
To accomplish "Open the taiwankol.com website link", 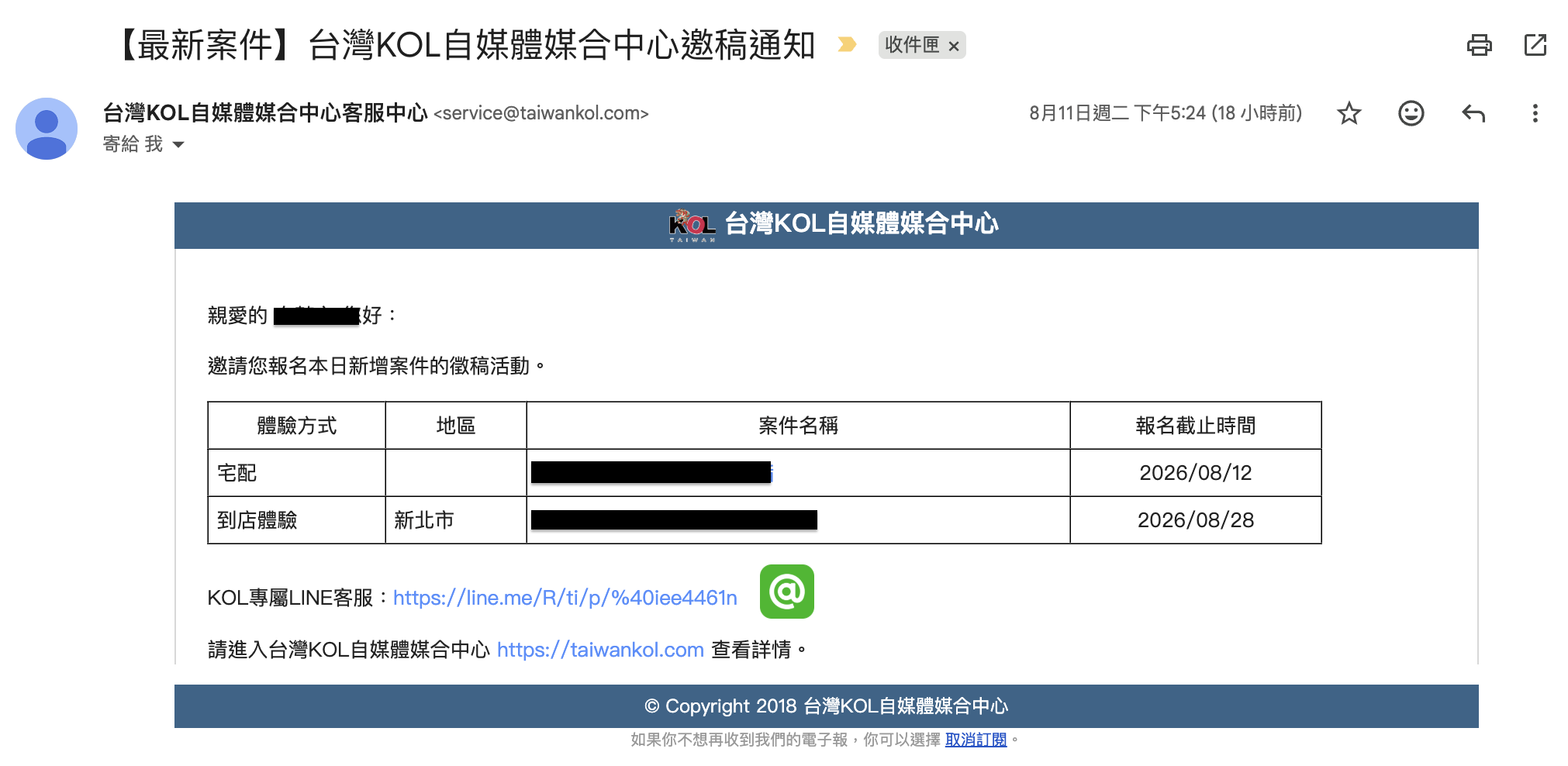I will (x=600, y=650).
